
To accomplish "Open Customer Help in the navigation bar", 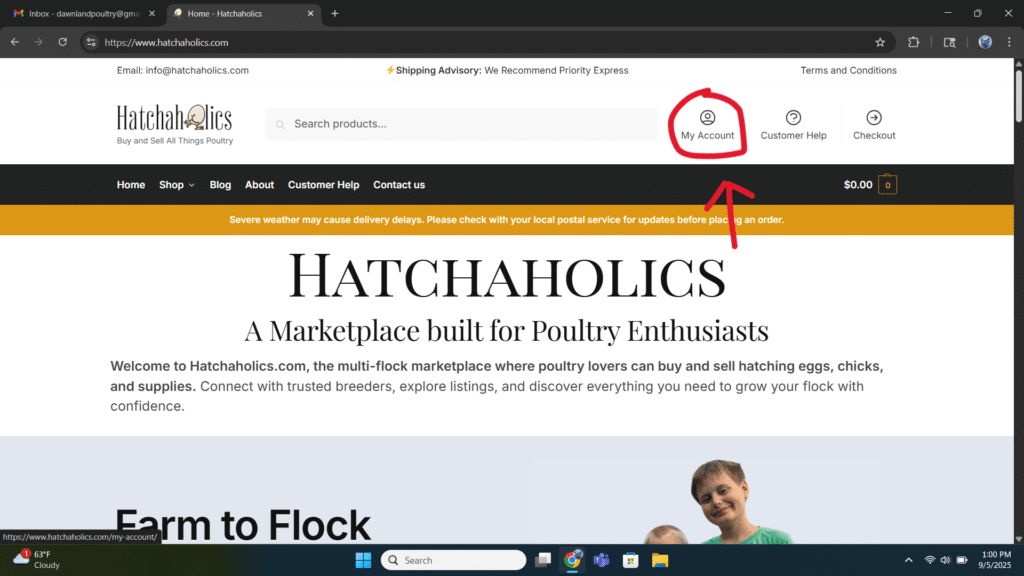I will (x=323, y=185).
